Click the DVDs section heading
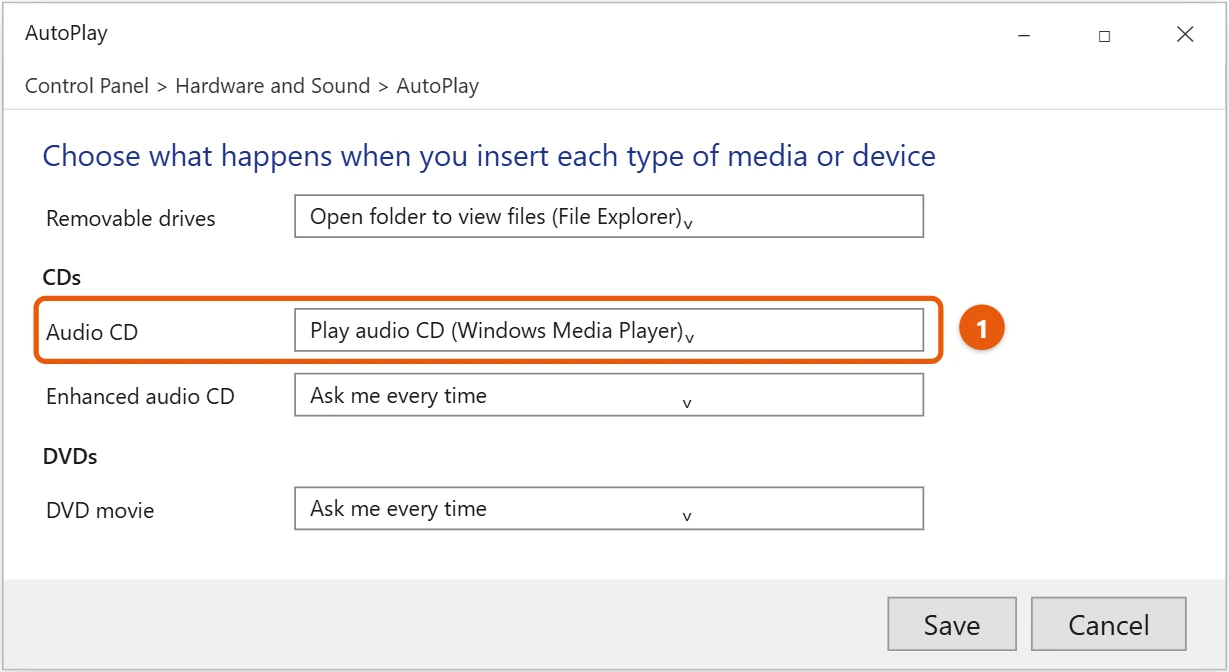 [70, 456]
